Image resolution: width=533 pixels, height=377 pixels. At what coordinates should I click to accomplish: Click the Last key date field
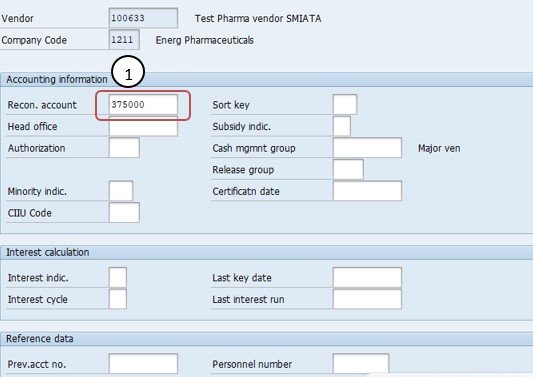(367, 278)
